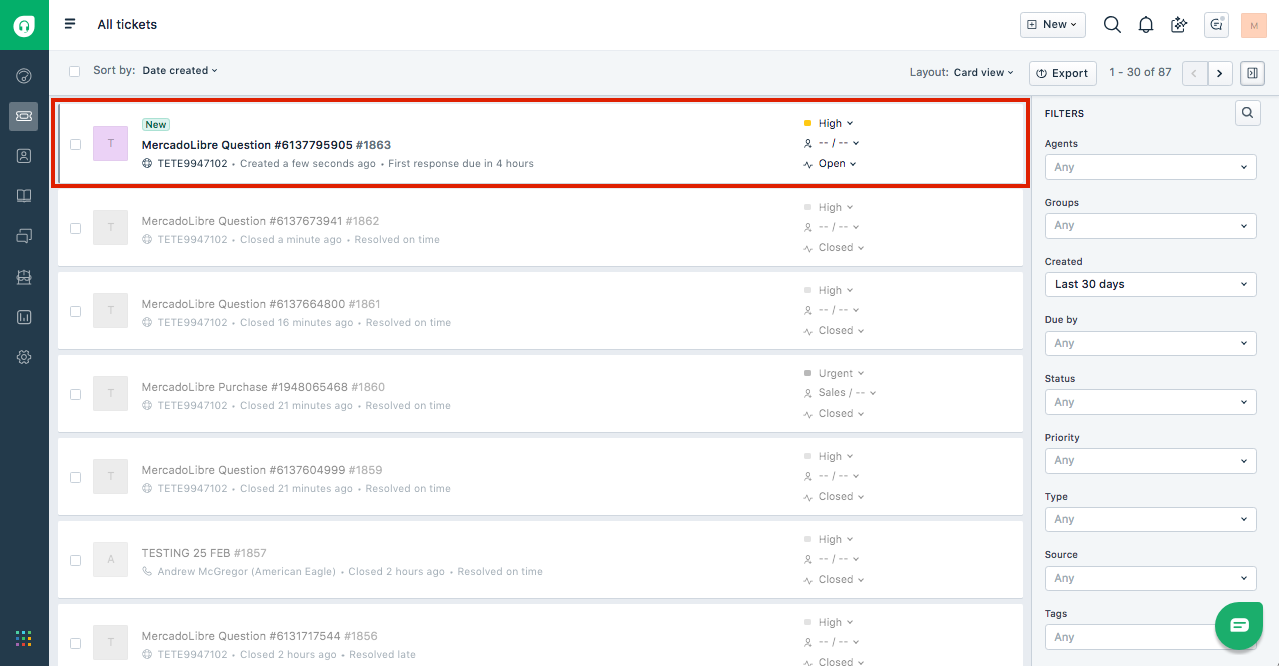The image size is (1279, 666).
Task: Open the Solutions book icon in sidebar
Action: coord(24,196)
